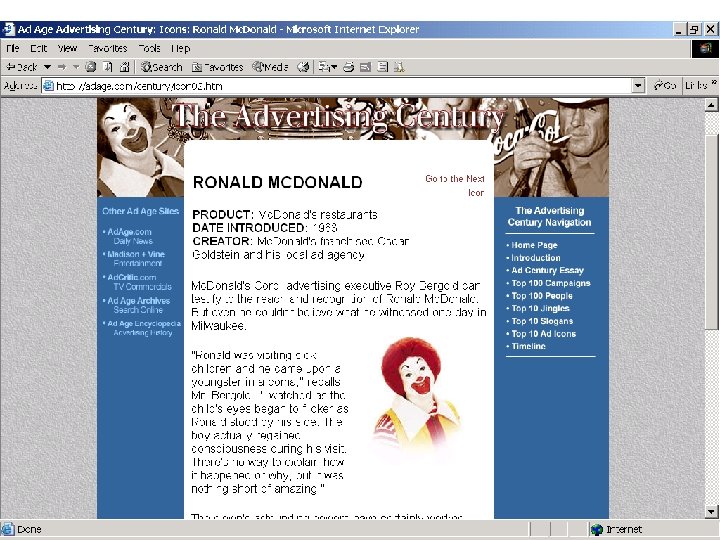
Task: Click the Messenger toolbar icon
Action: pos(399,67)
